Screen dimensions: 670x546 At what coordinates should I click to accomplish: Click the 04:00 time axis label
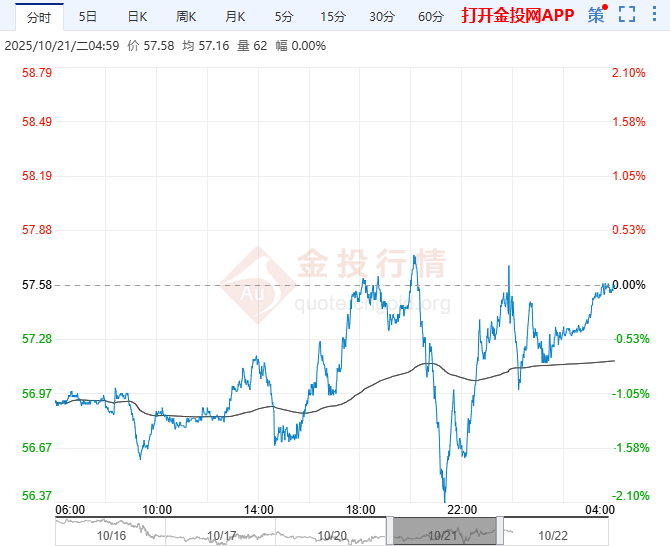click(x=600, y=510)
